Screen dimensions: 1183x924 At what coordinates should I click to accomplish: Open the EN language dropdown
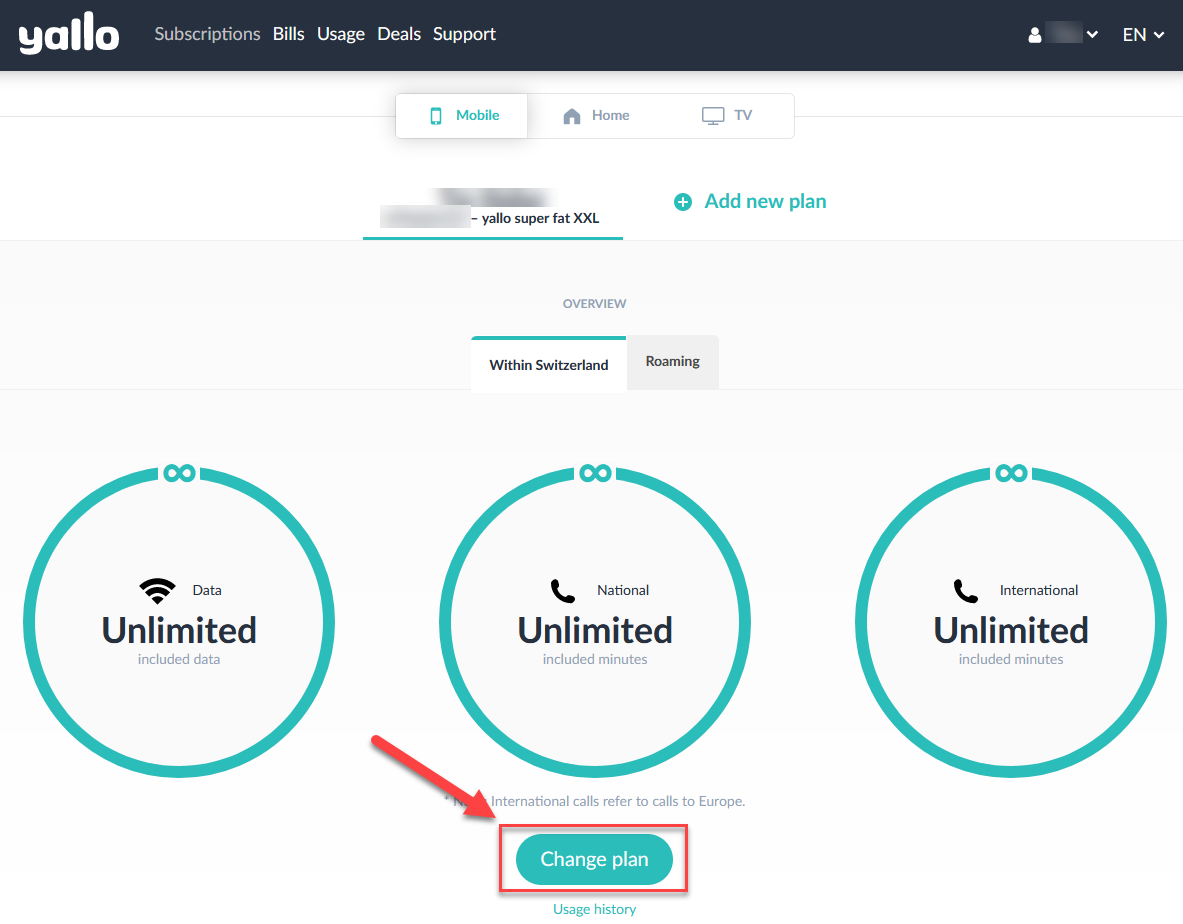[x=1143, y=35]
